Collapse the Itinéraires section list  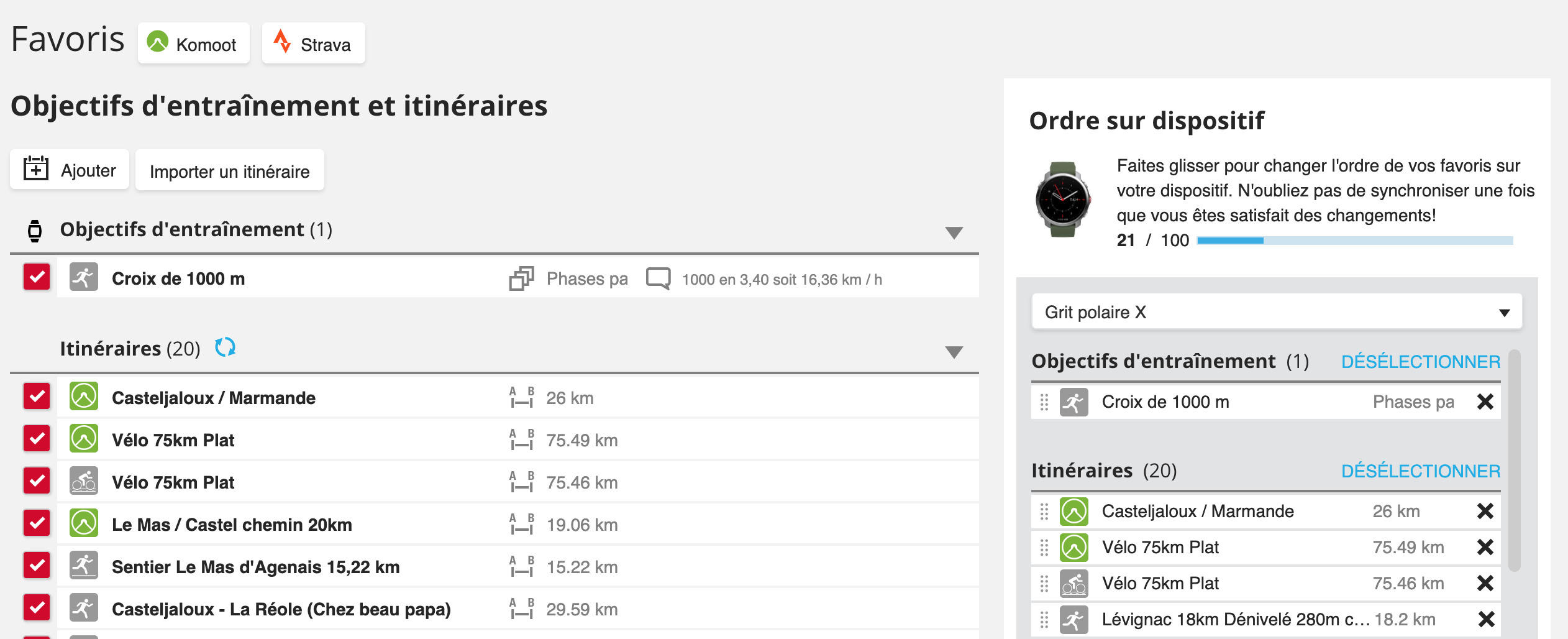(954, 352)
